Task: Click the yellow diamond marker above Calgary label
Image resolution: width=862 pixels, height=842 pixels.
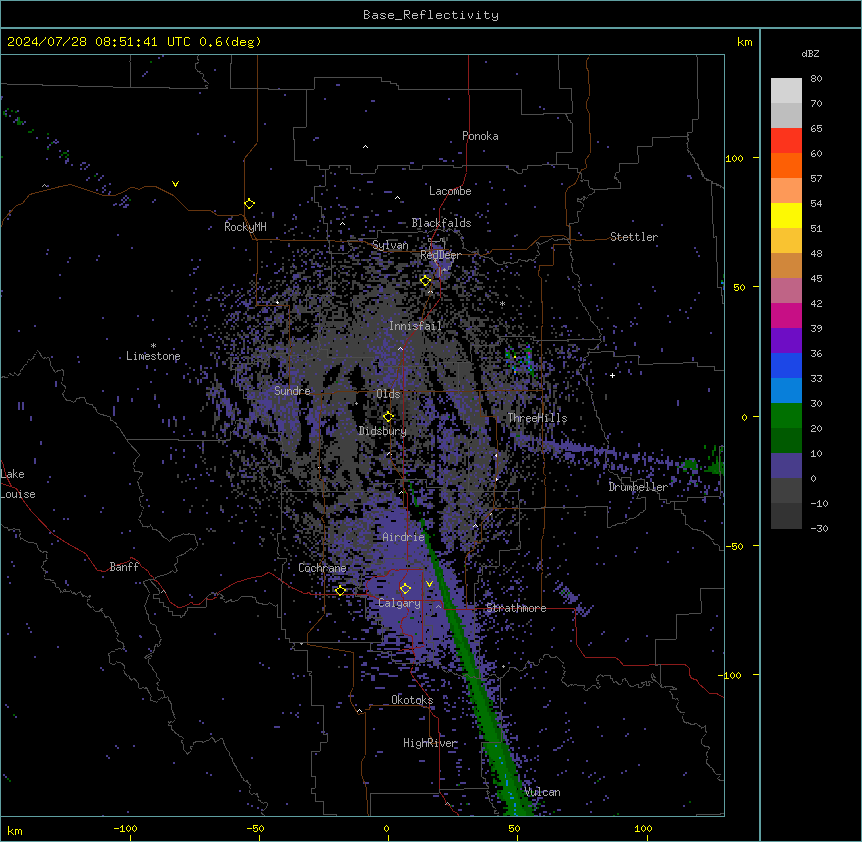Action: point(405,589)
